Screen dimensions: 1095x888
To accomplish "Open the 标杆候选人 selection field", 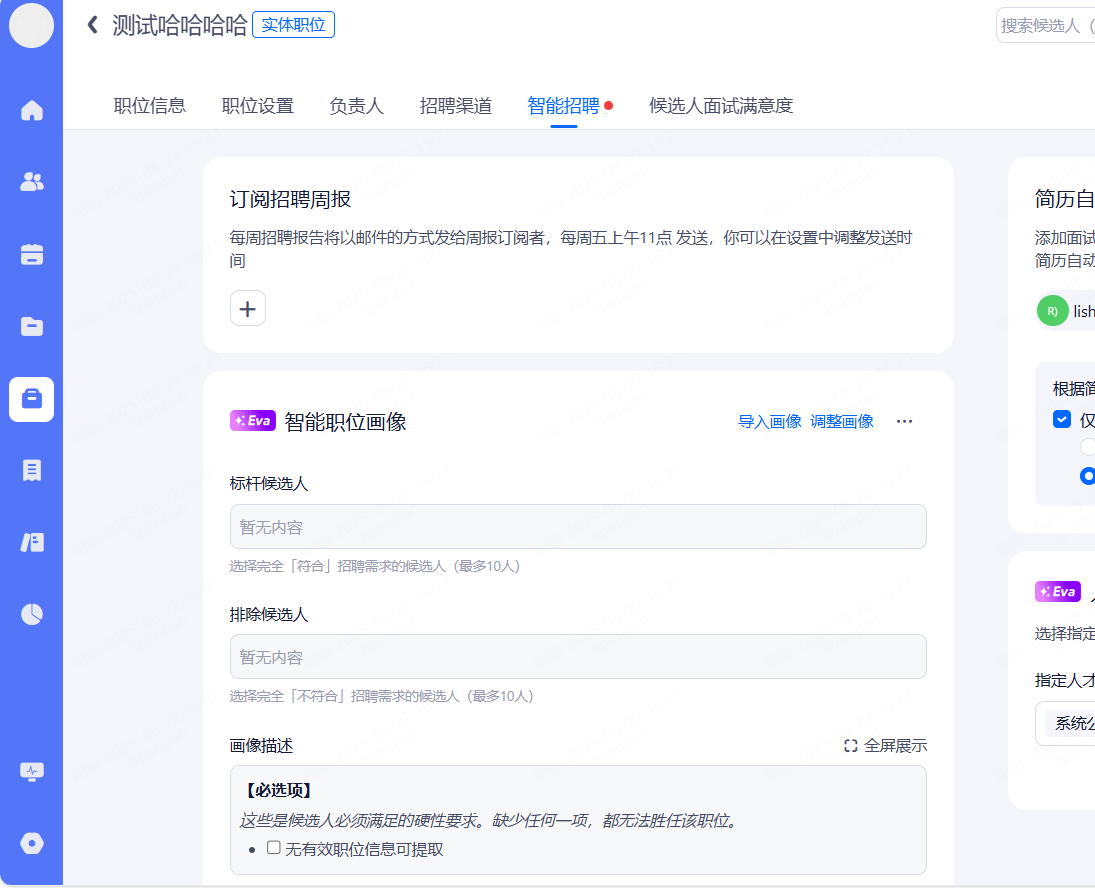I will pyautogui.click(x=578, y=527).
